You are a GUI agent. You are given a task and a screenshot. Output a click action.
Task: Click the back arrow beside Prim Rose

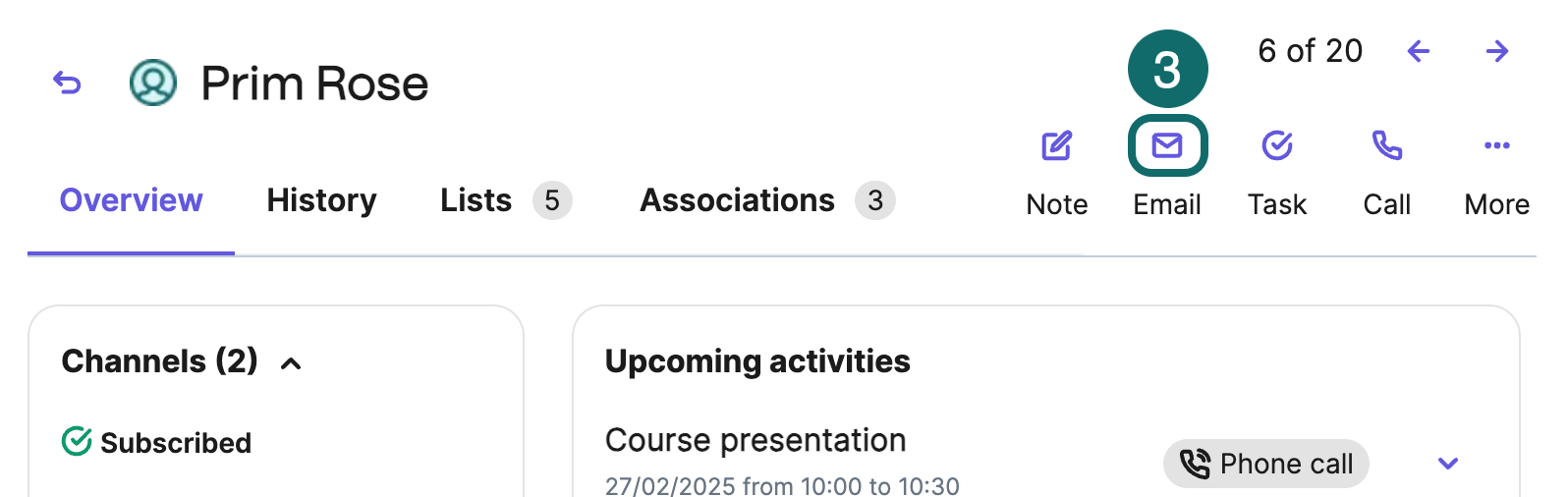pos(67,83)
